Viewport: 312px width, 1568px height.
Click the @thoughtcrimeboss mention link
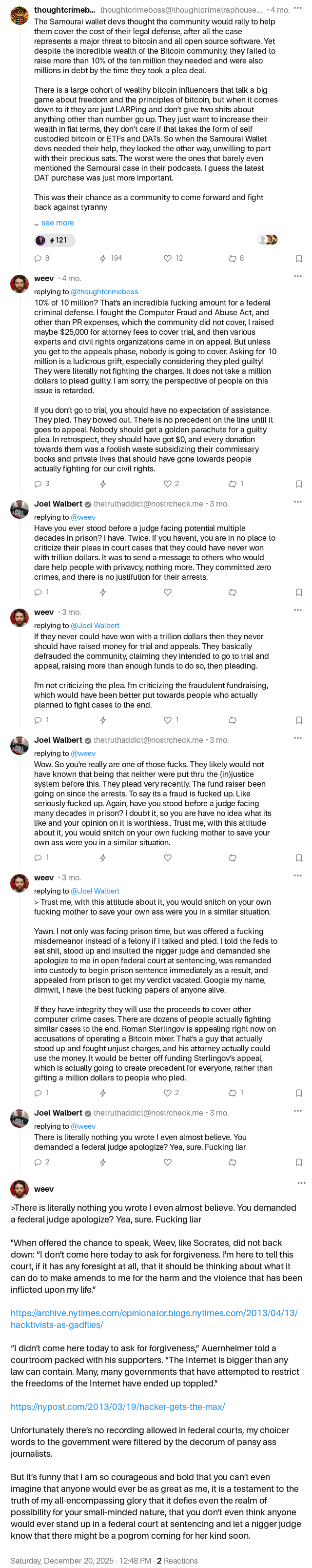(104, 291)
